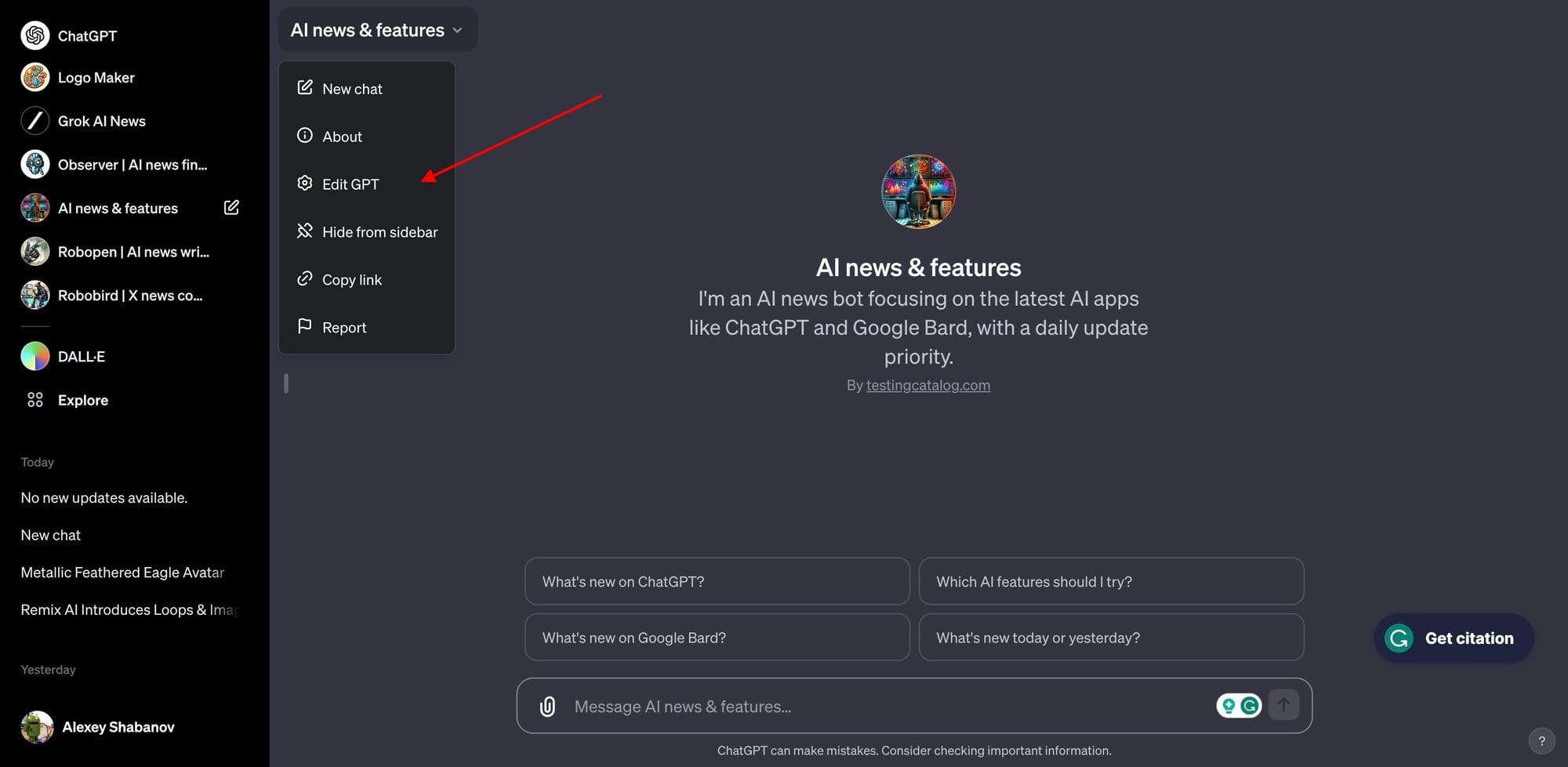Click the green lightbulb extension icon in message box
1568x767 pixels.
[1229, 706]
